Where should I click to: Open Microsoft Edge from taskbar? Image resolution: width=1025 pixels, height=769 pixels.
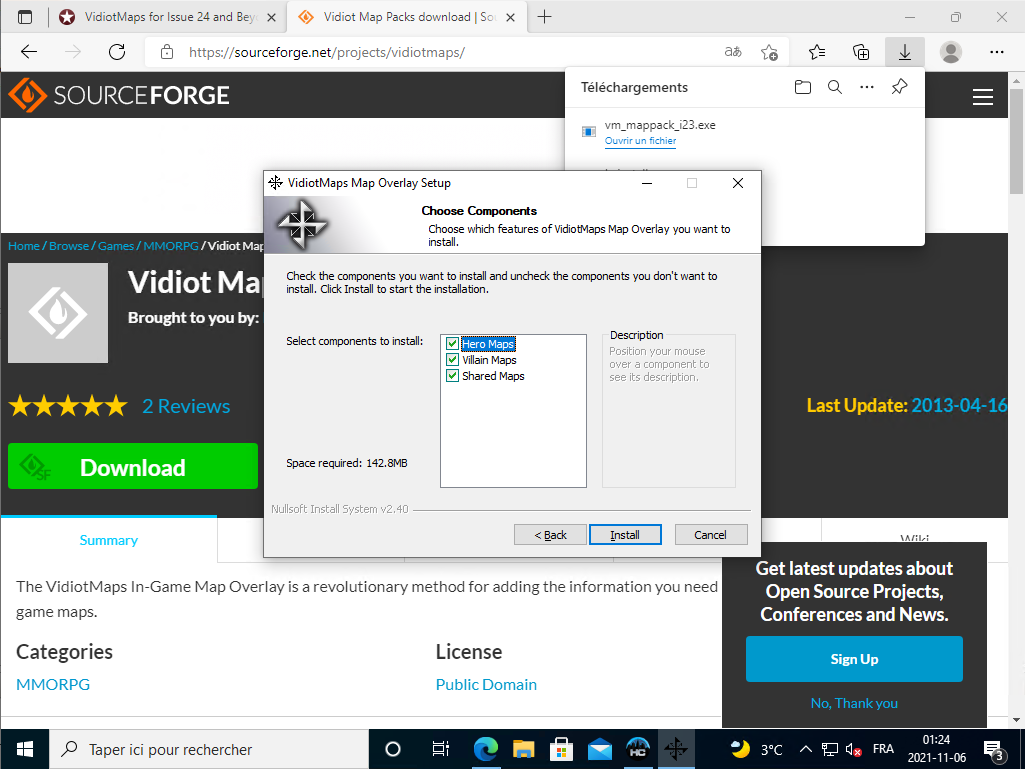click(x=486, y=749)
